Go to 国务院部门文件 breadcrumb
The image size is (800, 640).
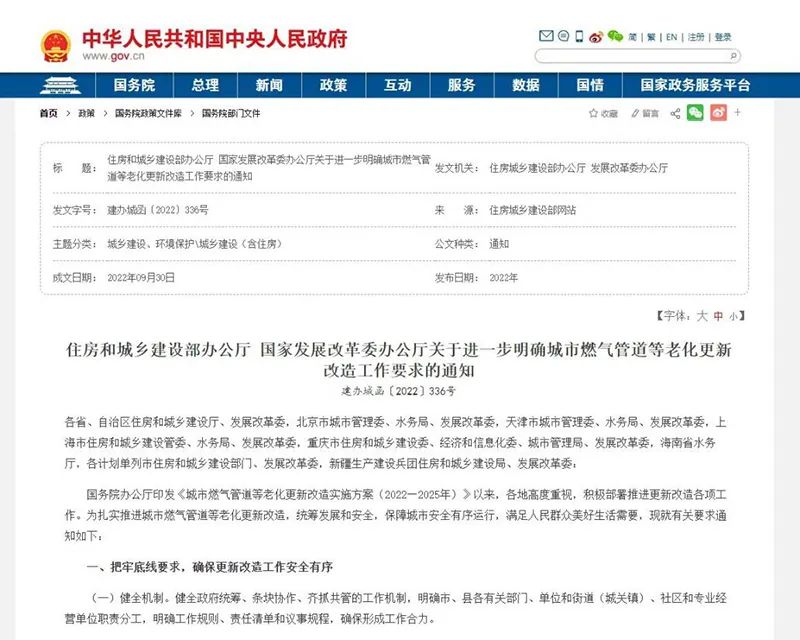pyautogui.click(x=231, y=113)
